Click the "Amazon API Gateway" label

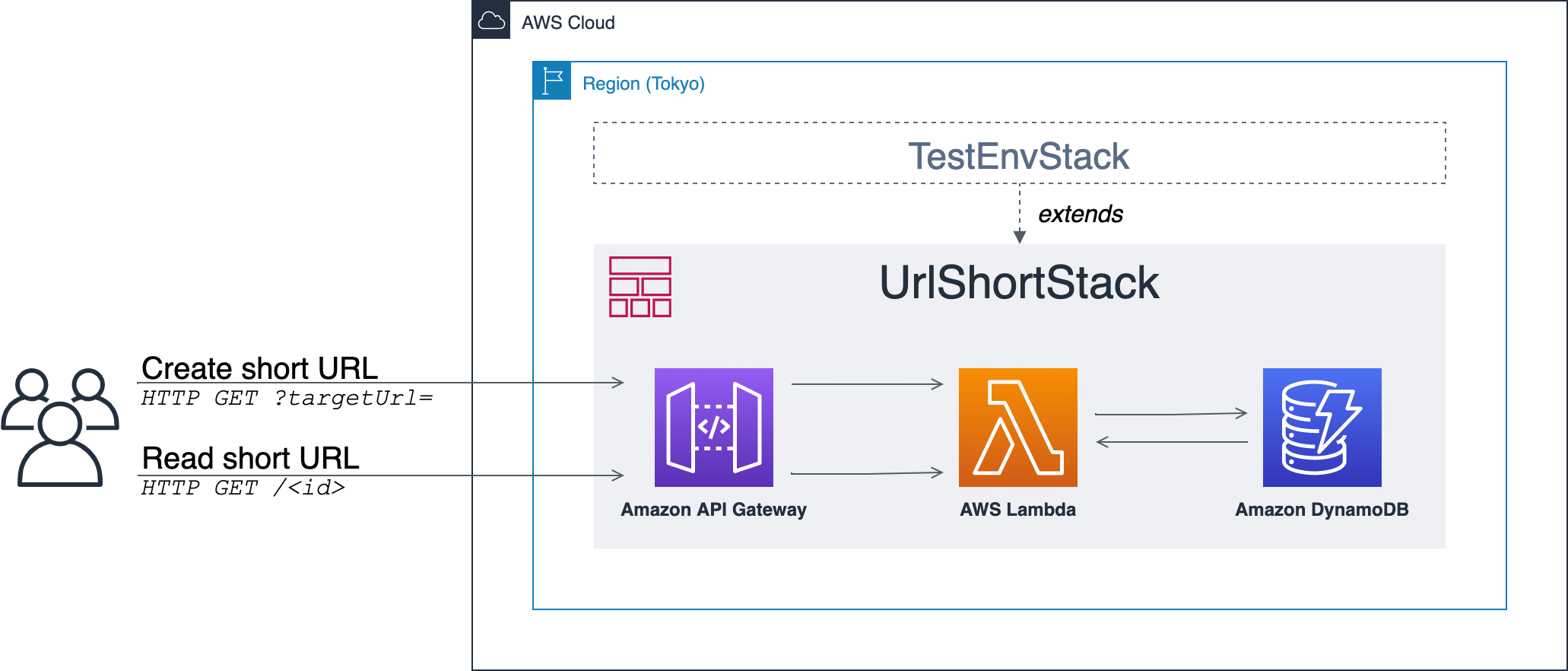[x=713, y=510]
